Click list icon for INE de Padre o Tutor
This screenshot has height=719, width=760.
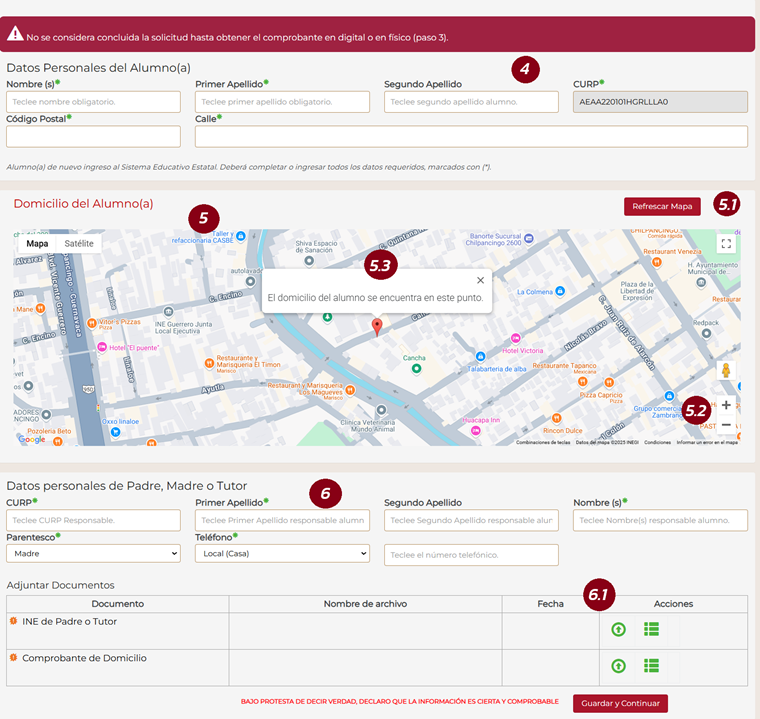(x=651, y=629)
